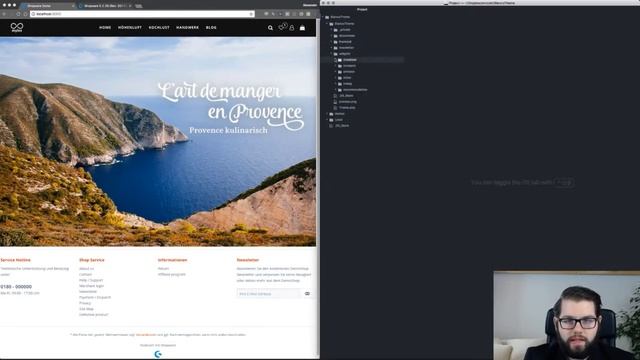Screen dimensions: 640x360
Task: Click the Versandkosten link in footer note
Action: point(146,335)
